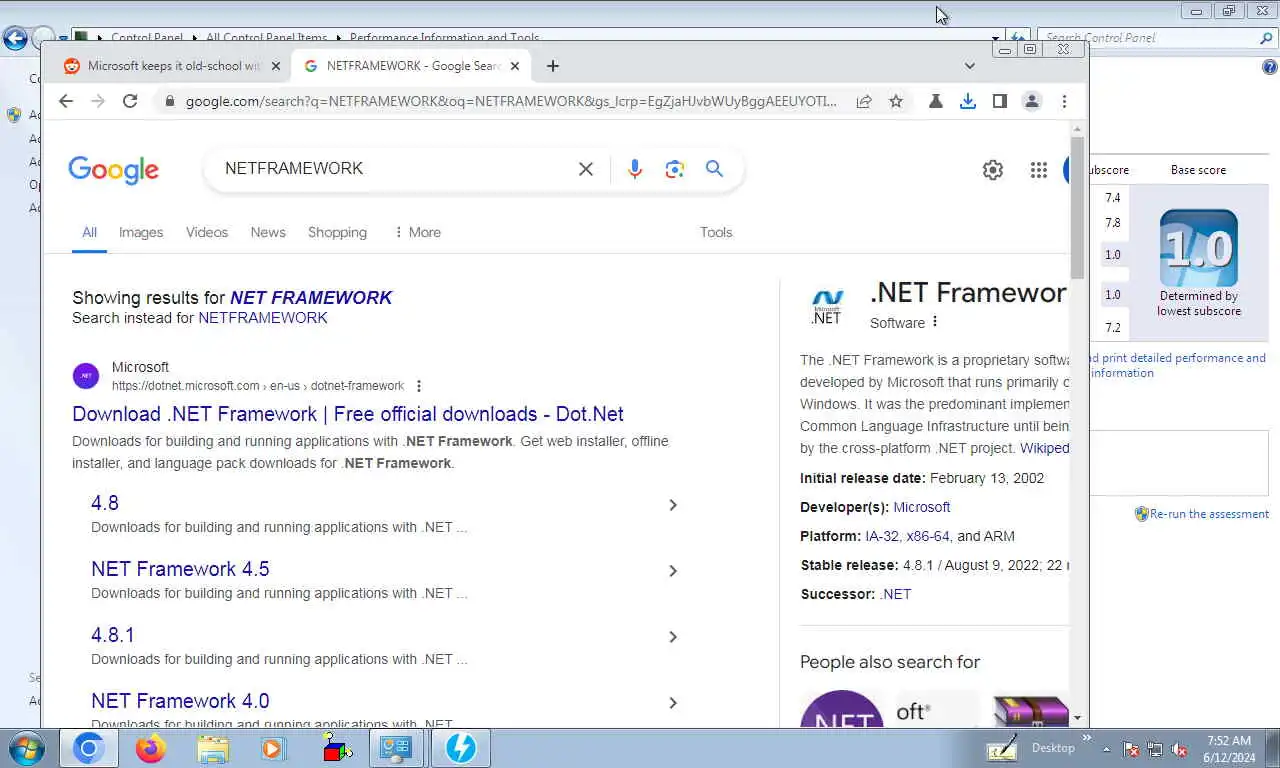1280x768 pixels.
Task: Open More search filters dropdown
Action: pyautogui.click(x=417, y=232)
